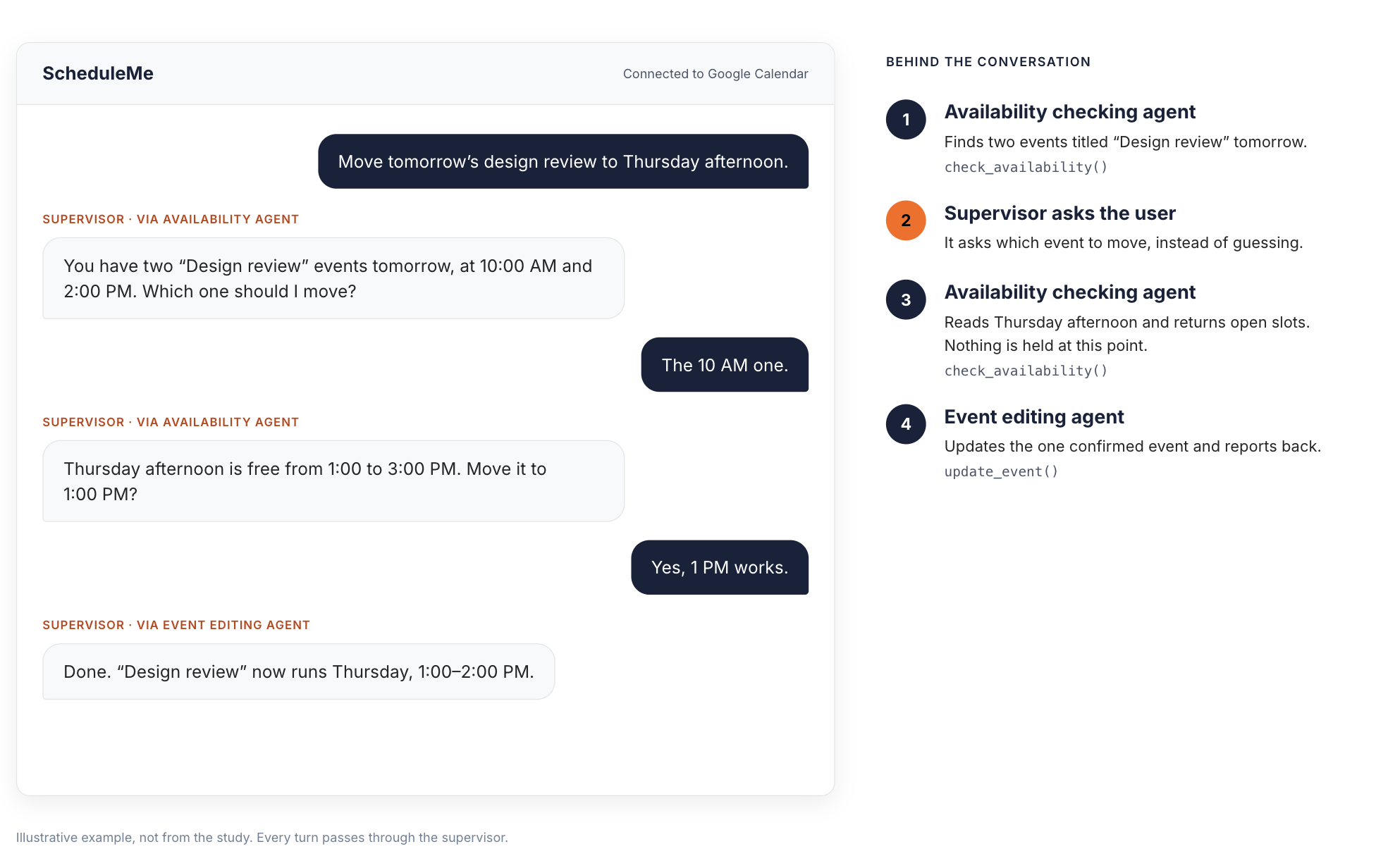Click the ScheduleMe app title
The height and width of the screenshot is (868, 1376).
click(x=98, y=73)
